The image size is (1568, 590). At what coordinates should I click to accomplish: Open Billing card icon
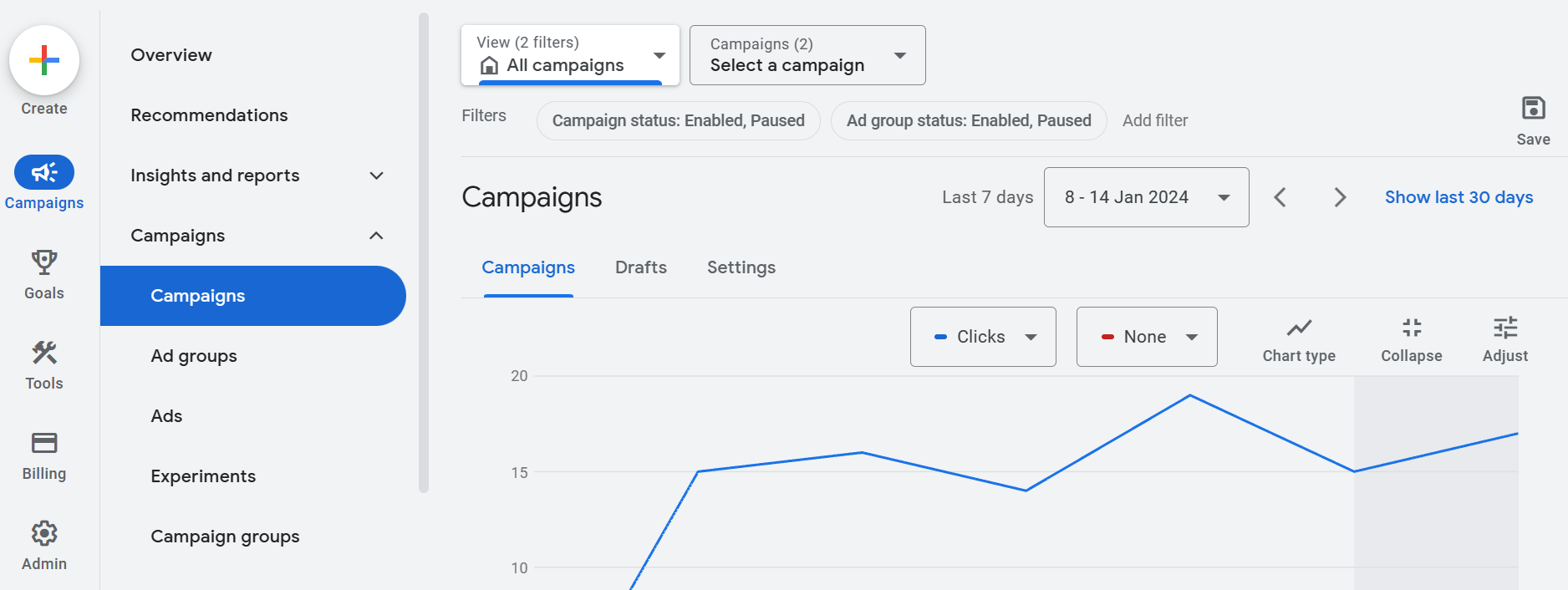(44, 443)
